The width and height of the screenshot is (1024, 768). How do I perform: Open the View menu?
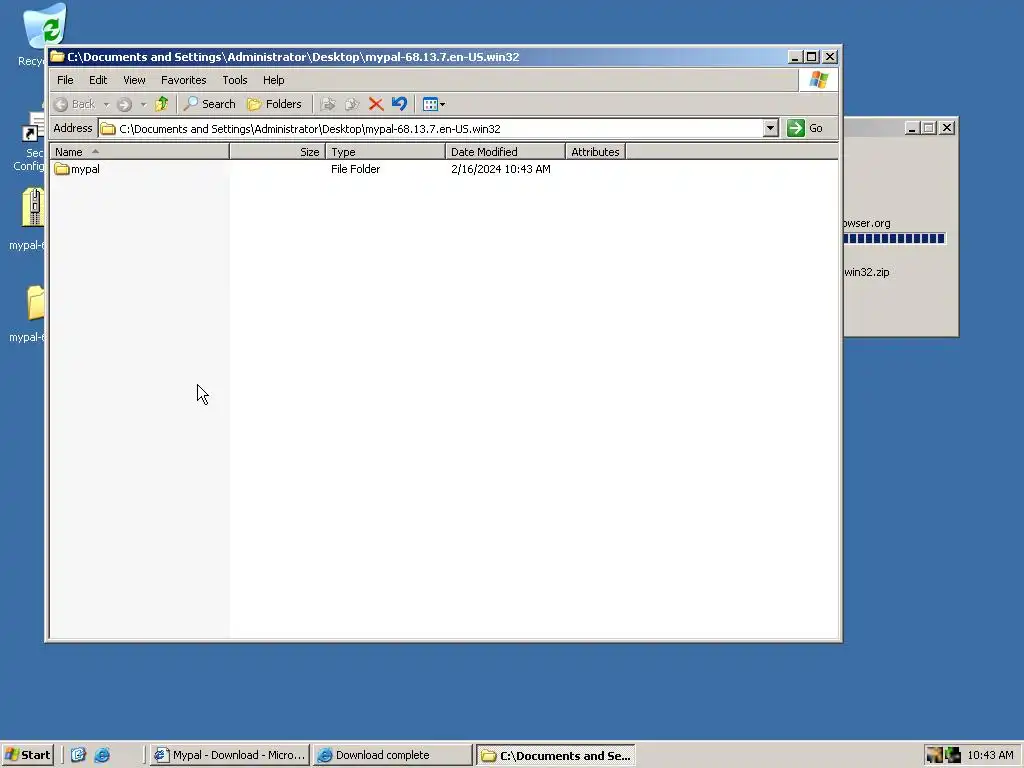click(x=134, y=80)
